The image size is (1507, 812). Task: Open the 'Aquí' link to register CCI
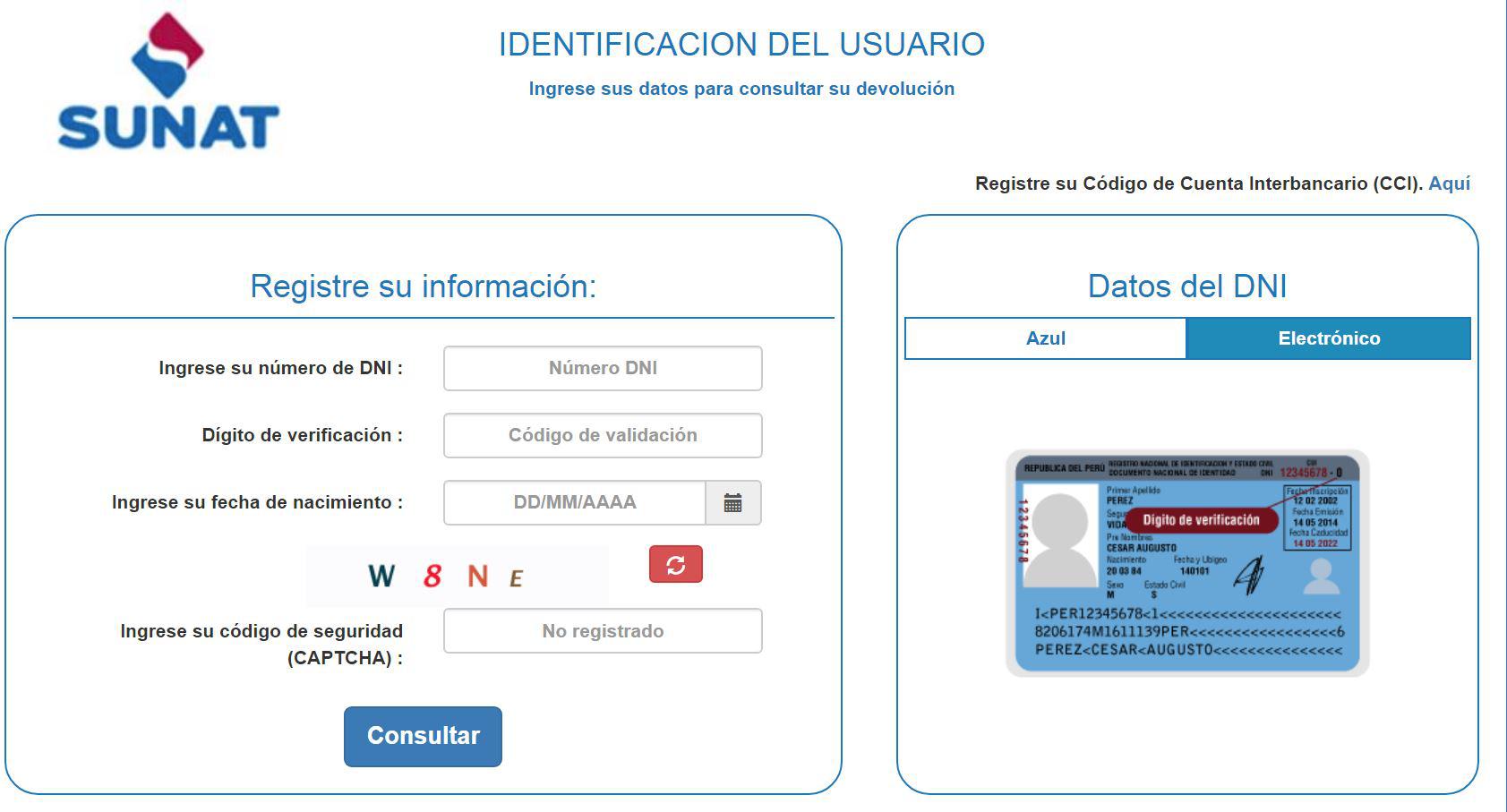point(1449,184)
